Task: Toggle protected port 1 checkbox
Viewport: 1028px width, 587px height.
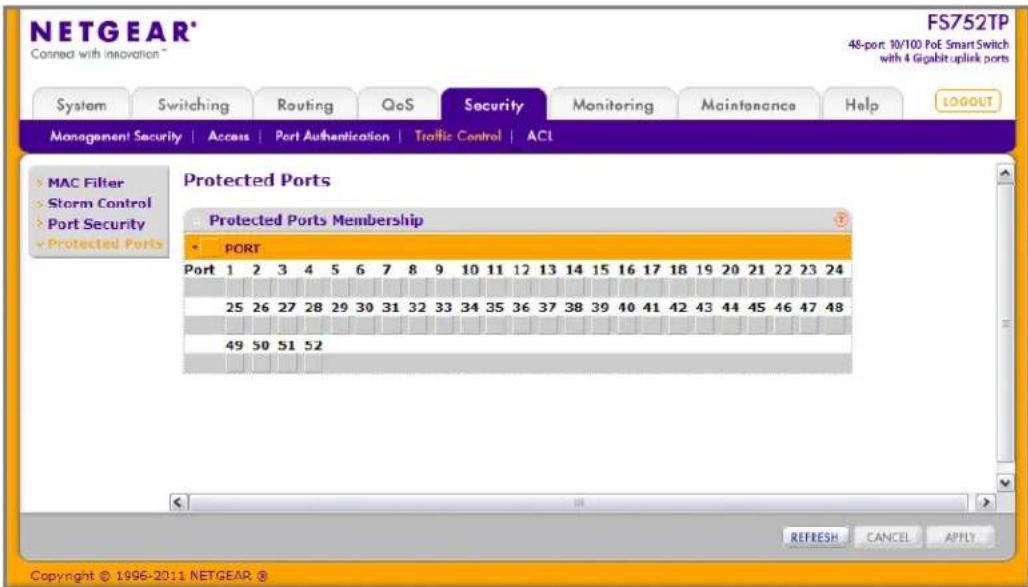Action: coord(234,287)
